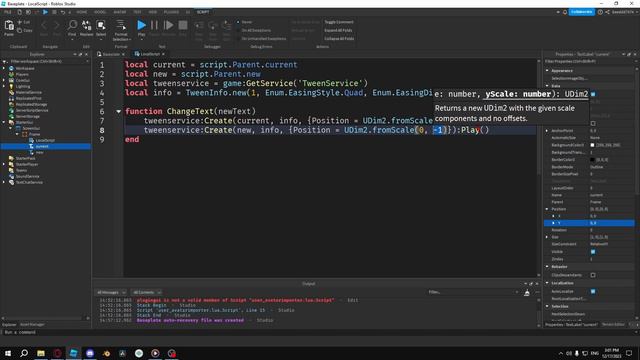This screenshot has height=360, width=640.
Task: Select the On Unhandled Exceptions option
Action: (262, 39)
